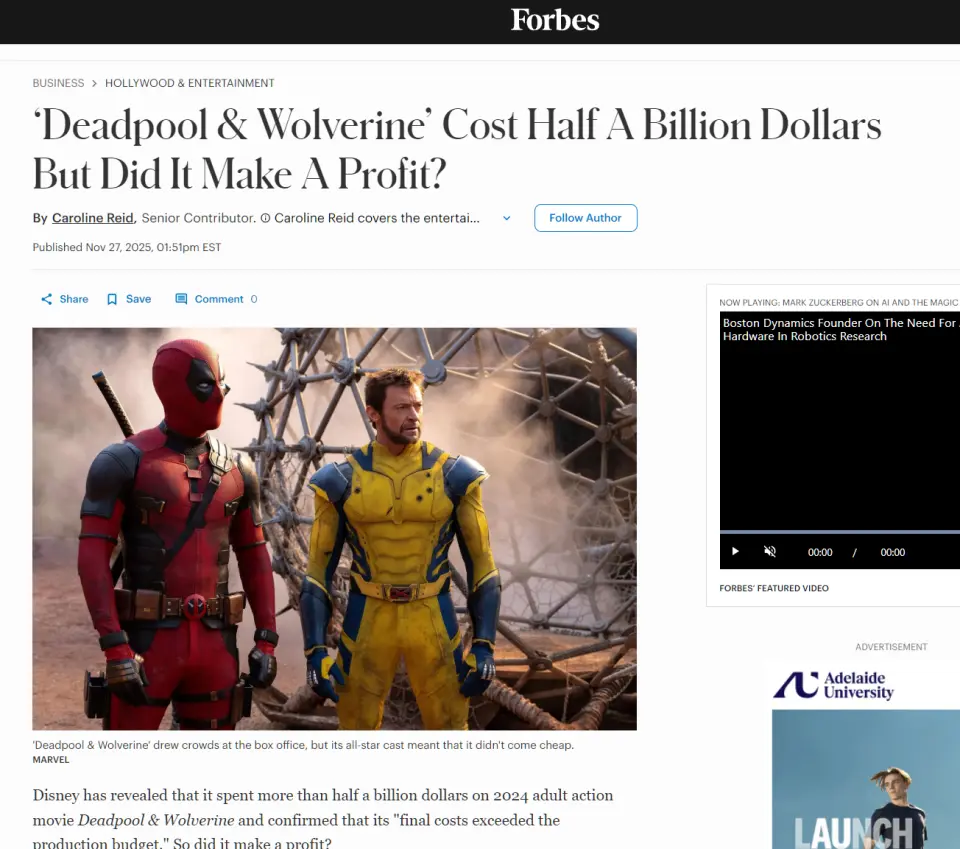This screenshot has height=849, width=960.
Task: Click the breadcrumb arrow after Business
Action: tap(94, 83)
